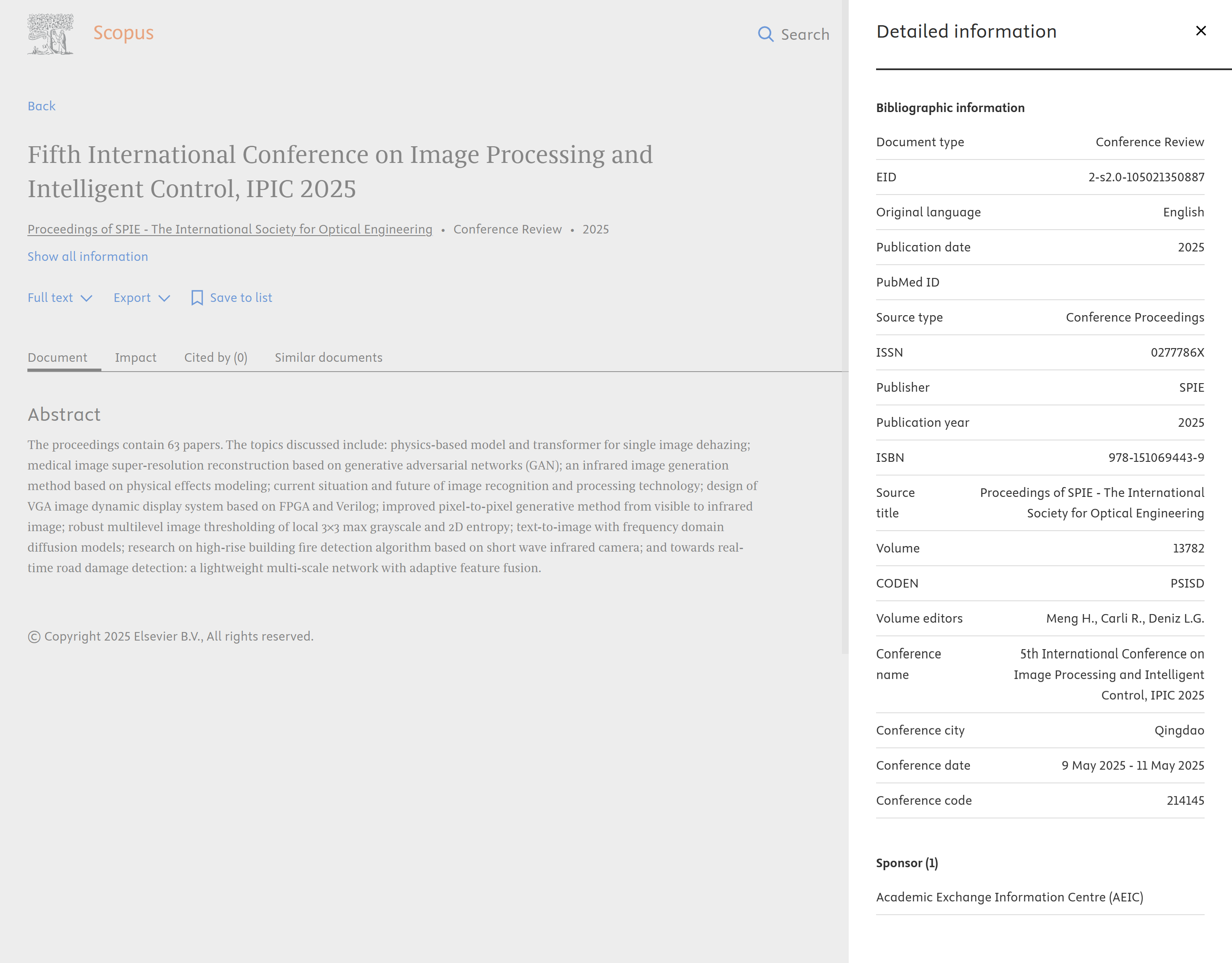Click the Search magnifier icon
The image size is (1232, 963).
(765, 34)
